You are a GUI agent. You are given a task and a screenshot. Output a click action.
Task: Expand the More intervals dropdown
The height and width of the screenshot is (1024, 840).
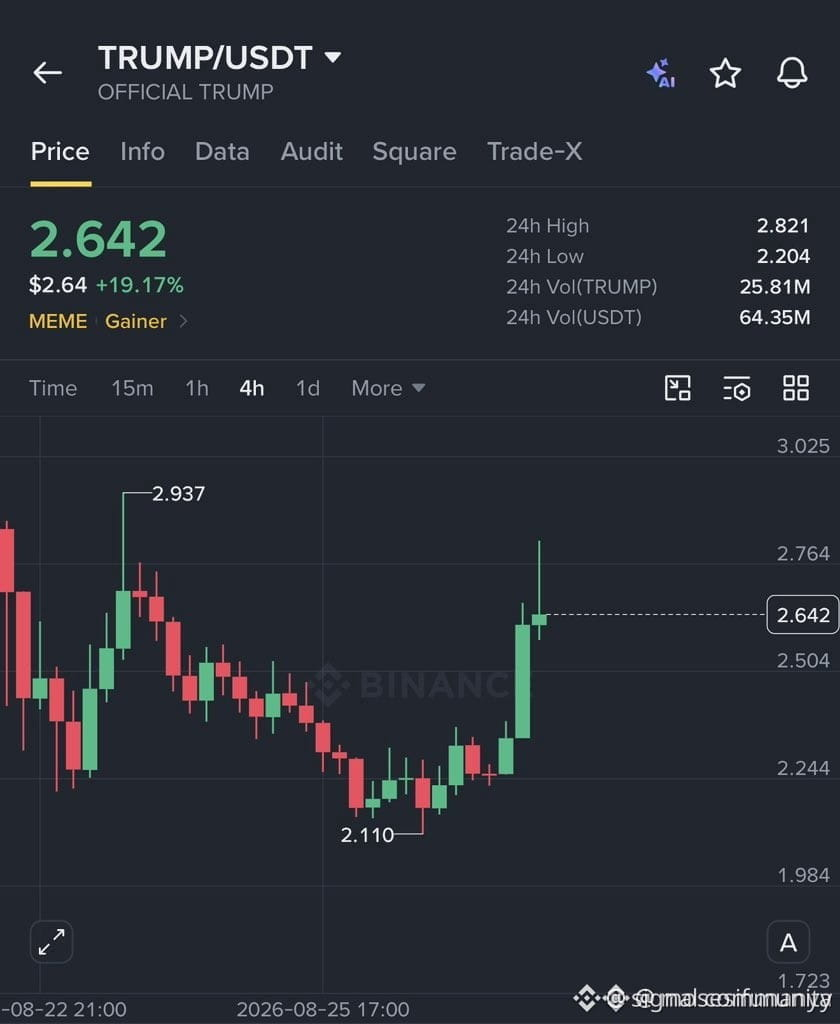388,389
